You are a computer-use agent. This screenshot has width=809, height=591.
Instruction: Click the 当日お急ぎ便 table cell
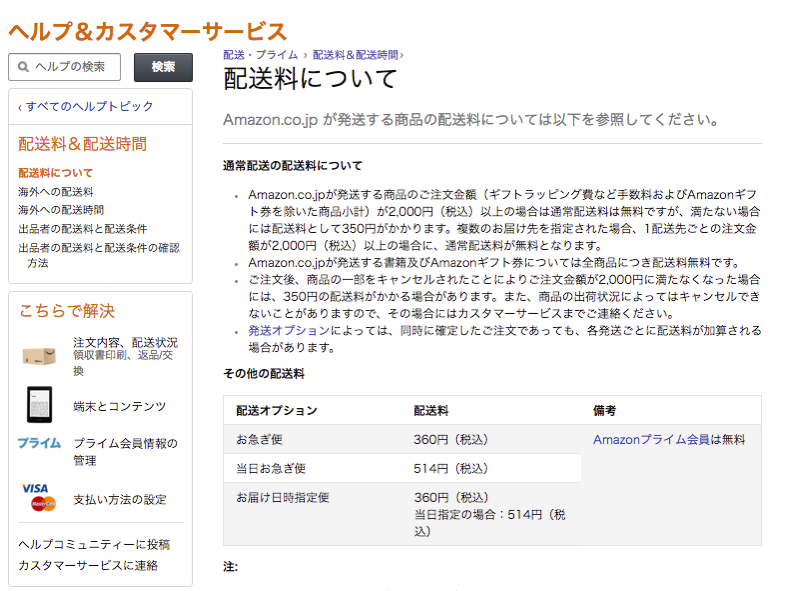click(x=271, y=468)
